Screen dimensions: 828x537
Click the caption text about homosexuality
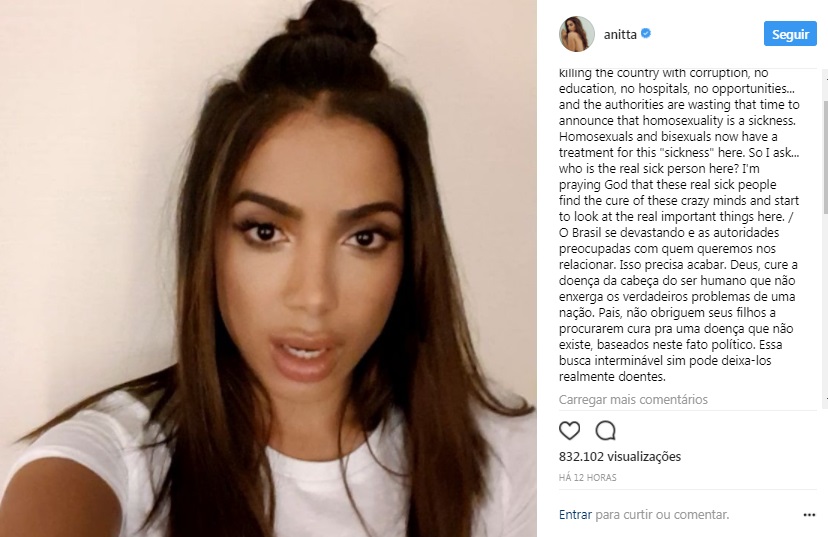pos(679,144)
